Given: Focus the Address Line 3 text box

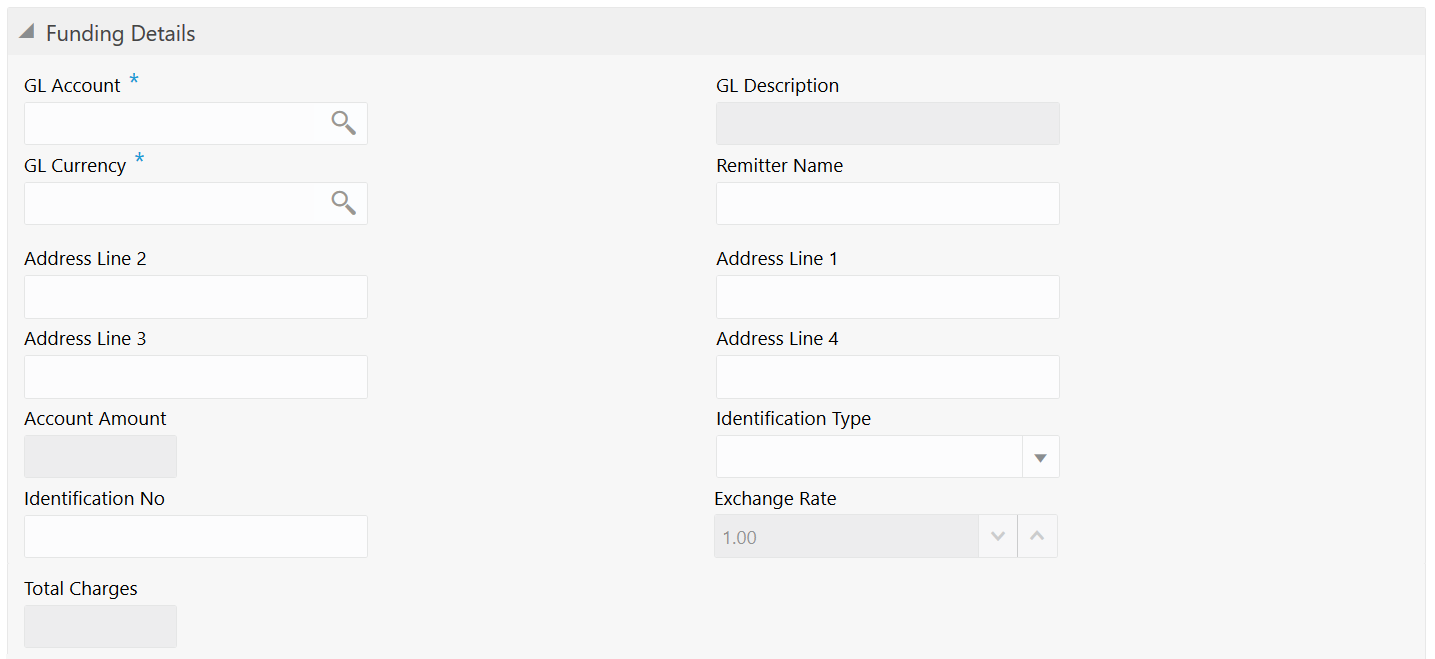Looking at the screenshot, I should (x=195, y=377).
